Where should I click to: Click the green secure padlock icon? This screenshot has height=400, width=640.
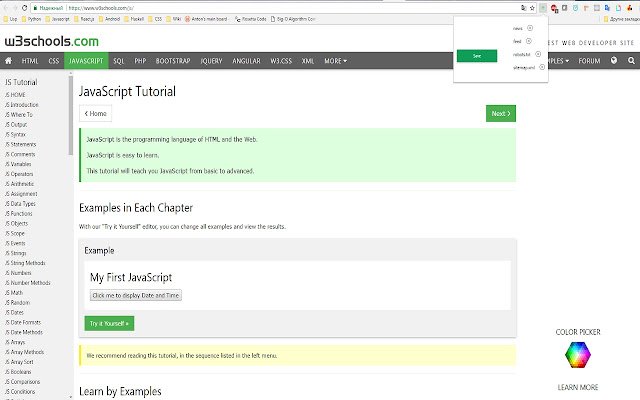pyautogui.click(x=36, y=8)
